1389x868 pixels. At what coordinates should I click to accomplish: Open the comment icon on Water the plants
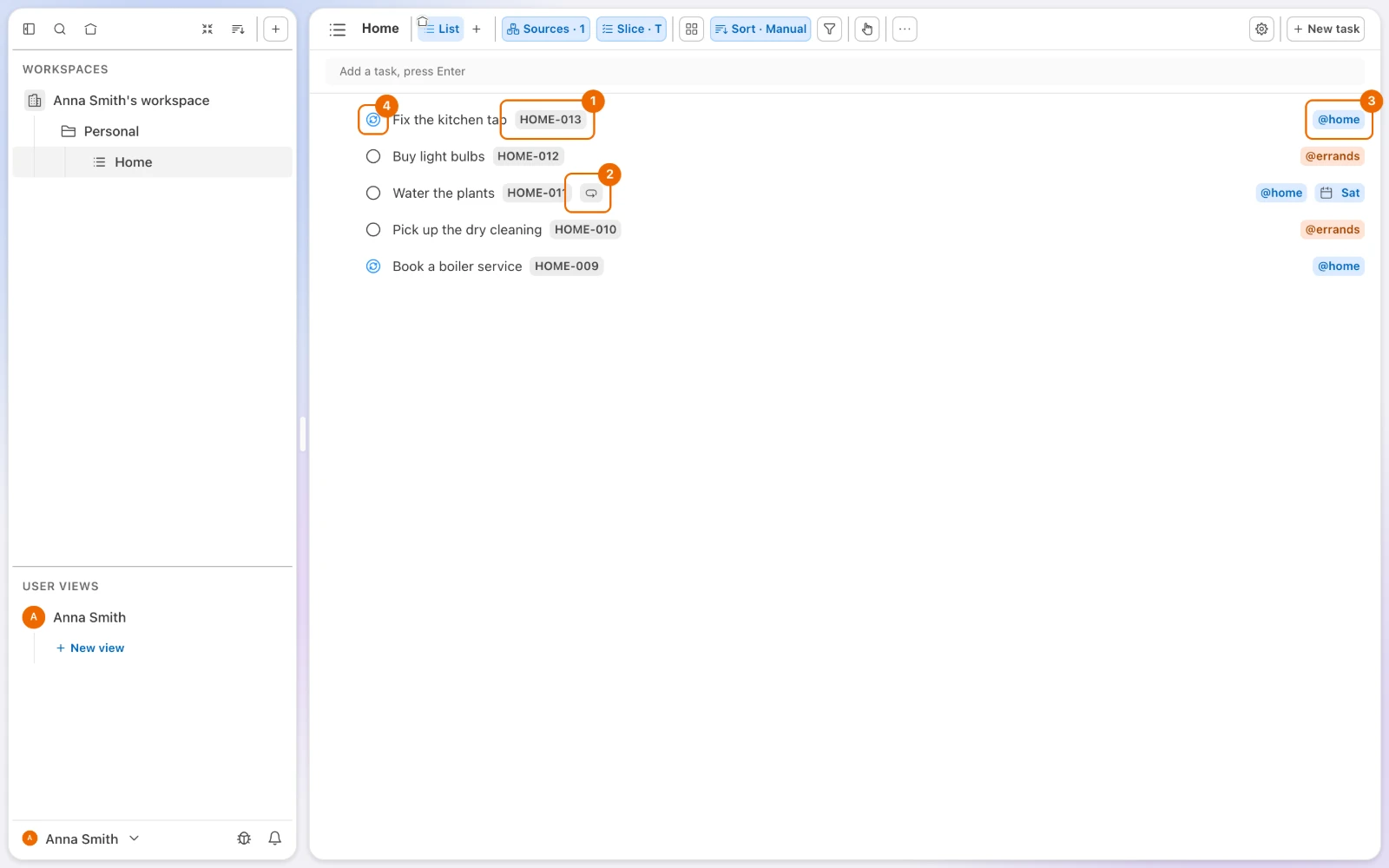[591, 193]
